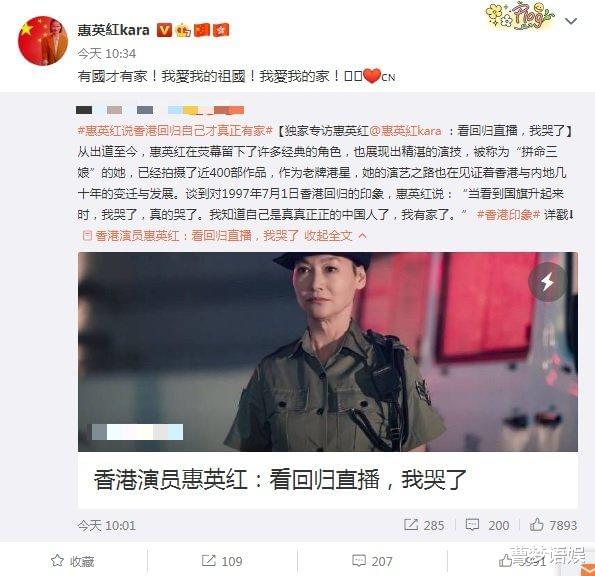Open article link 香港演员惠英红:看回归直播
The image size is (595, 576).
pos(191,236)
